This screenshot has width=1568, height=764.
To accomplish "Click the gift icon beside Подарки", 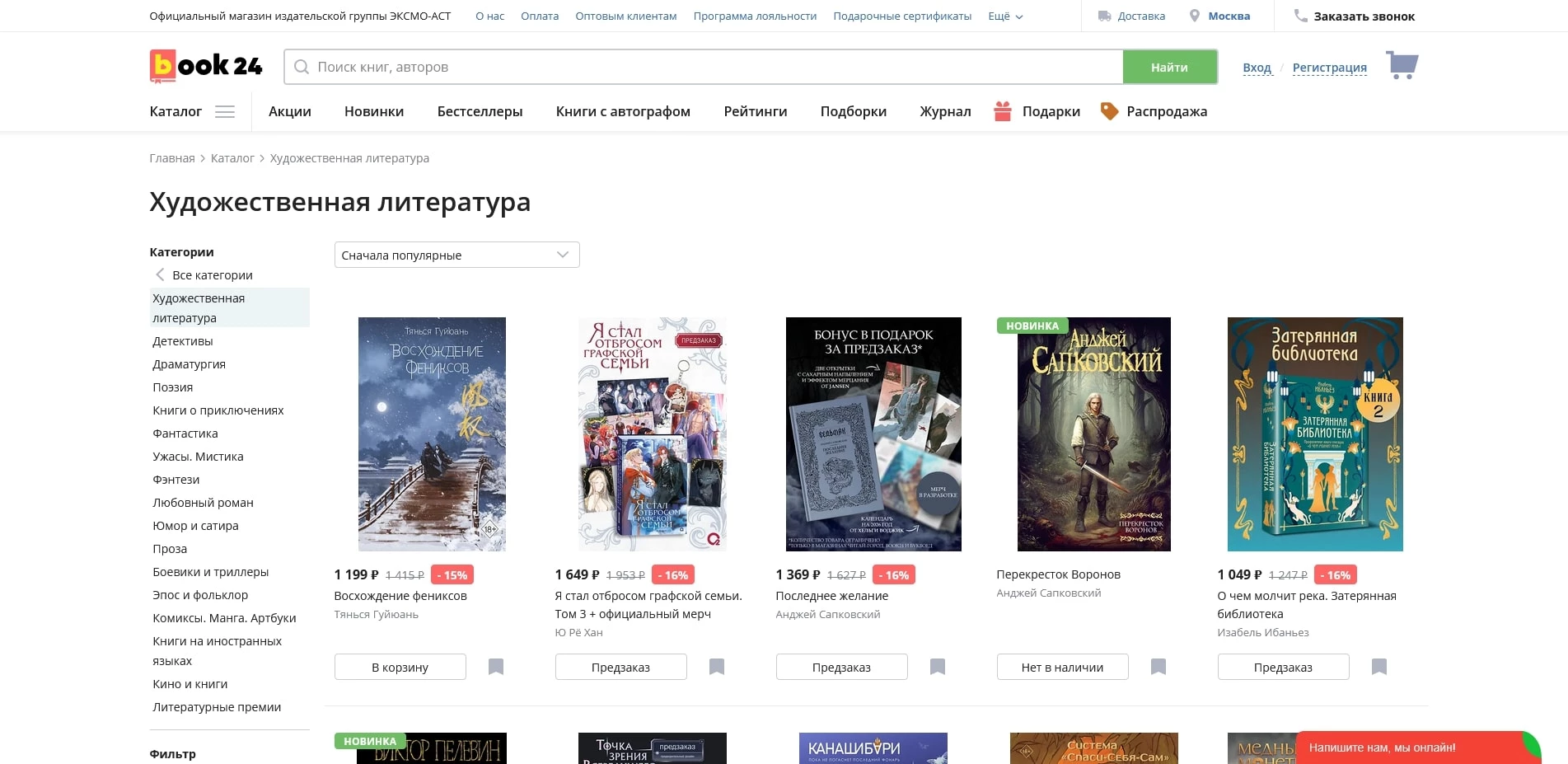I will tap(1002, 111).
